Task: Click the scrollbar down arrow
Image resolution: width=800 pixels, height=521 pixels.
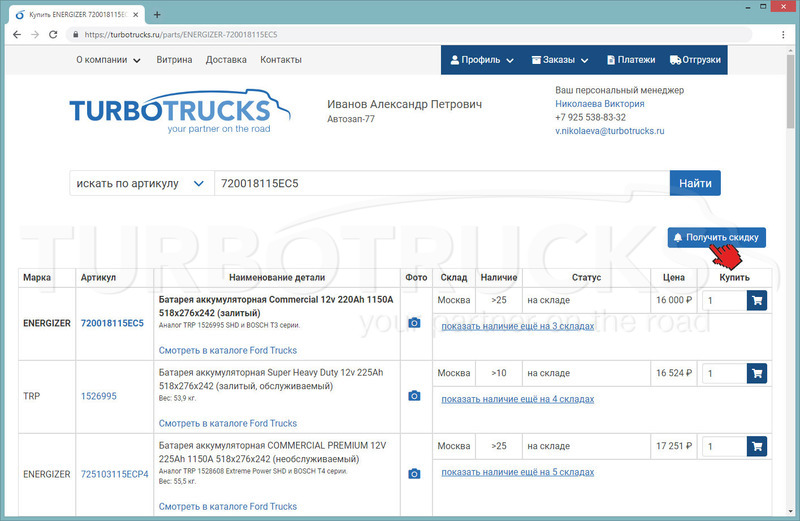Action: 790,511
